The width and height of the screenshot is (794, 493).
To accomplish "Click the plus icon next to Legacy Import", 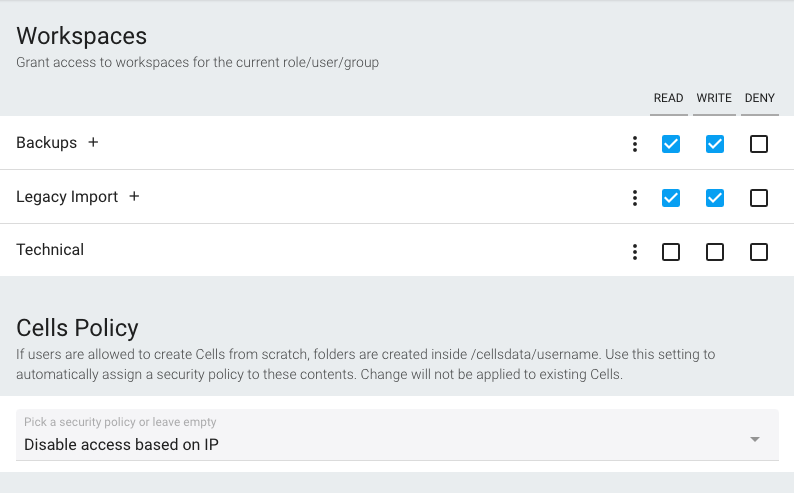I will pos(134,196).
